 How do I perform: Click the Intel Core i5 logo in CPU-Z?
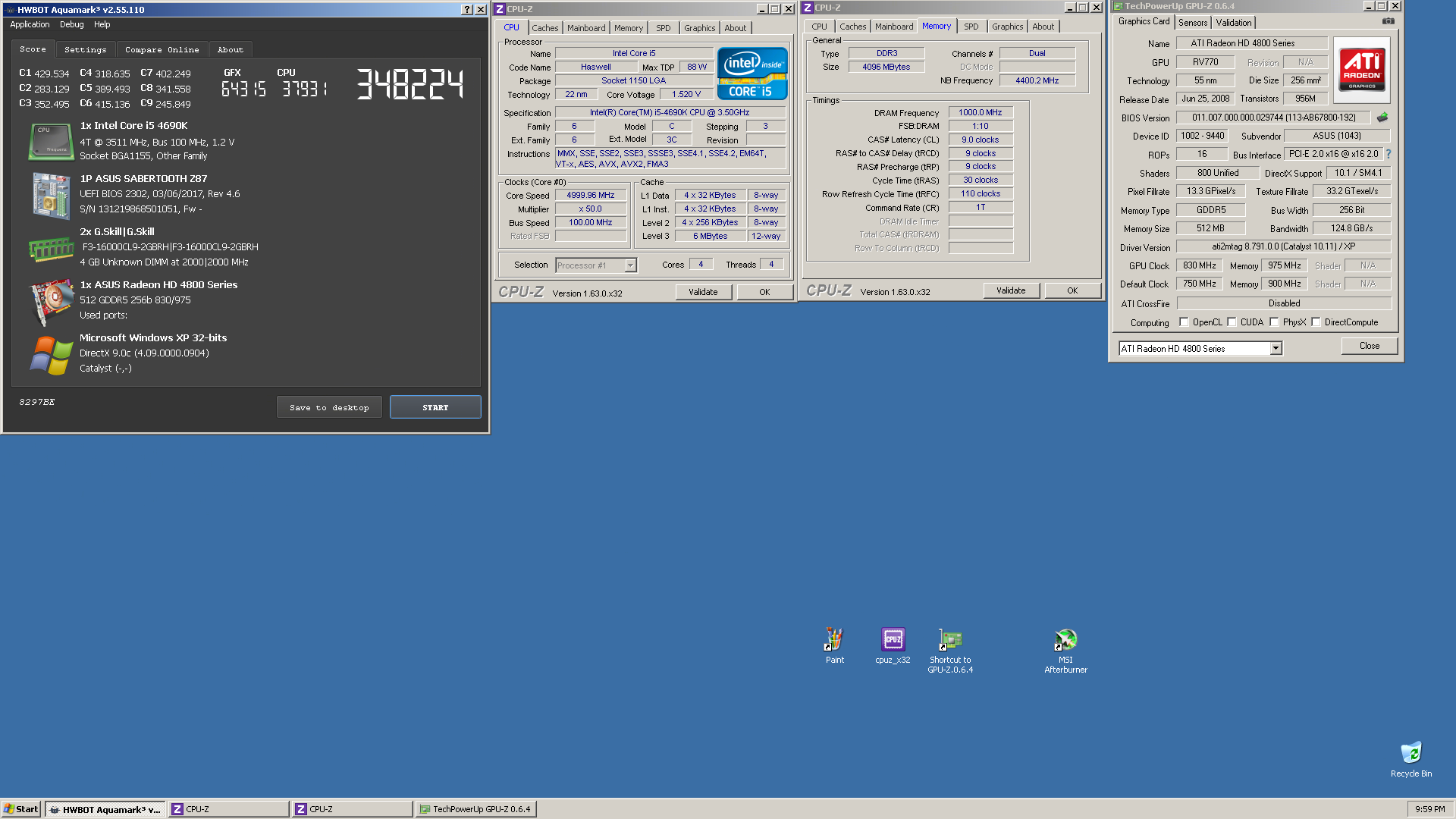[752, 73]
